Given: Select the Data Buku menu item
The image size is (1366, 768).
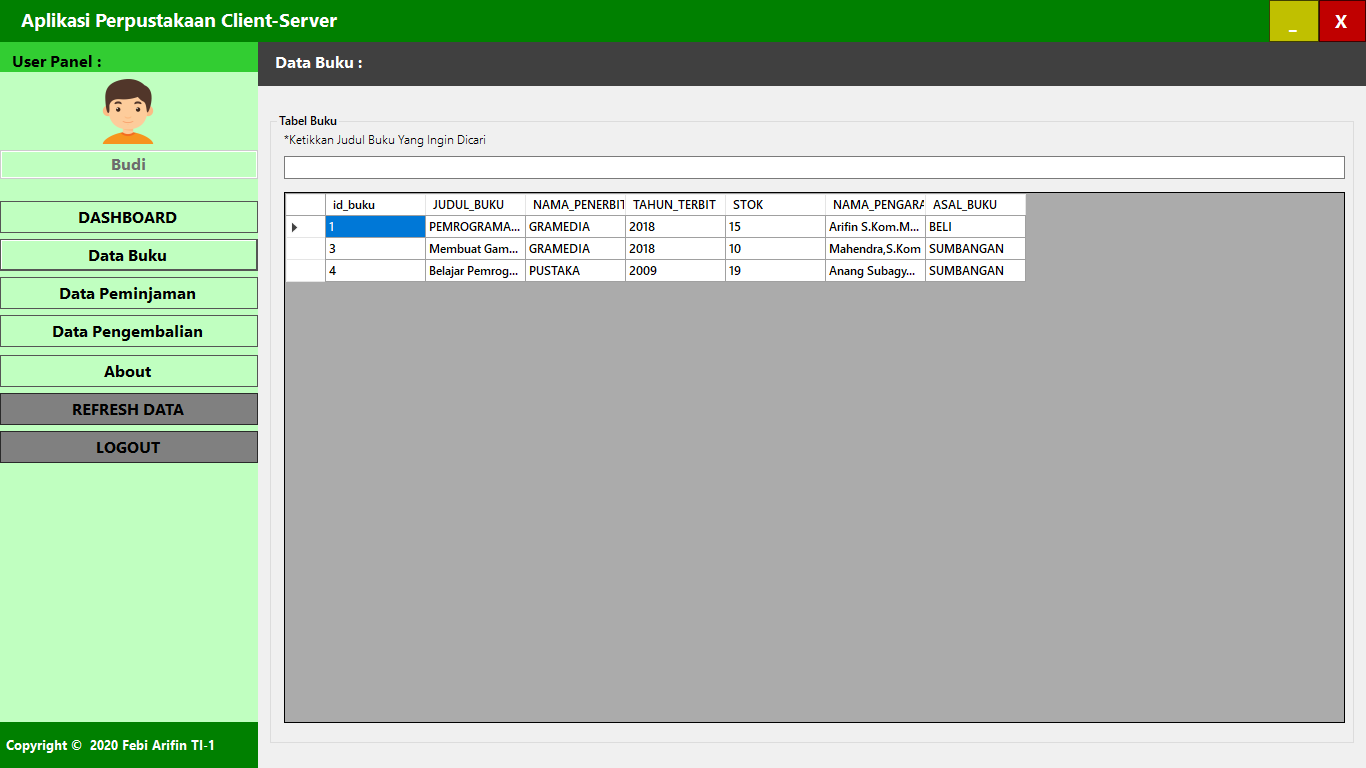Looking at the screenshot, I should pyautogui.click(x=128, y=255).
